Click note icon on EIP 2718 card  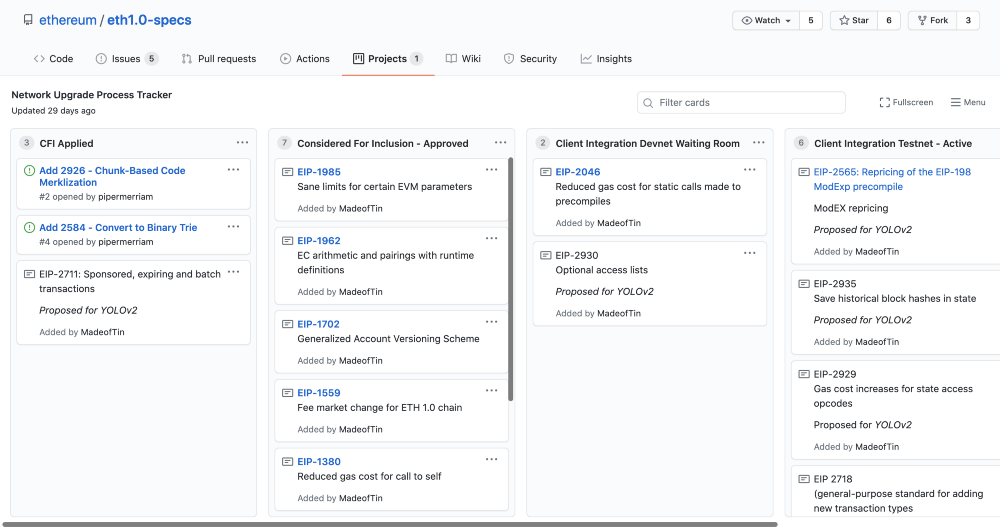click(804, 479)
